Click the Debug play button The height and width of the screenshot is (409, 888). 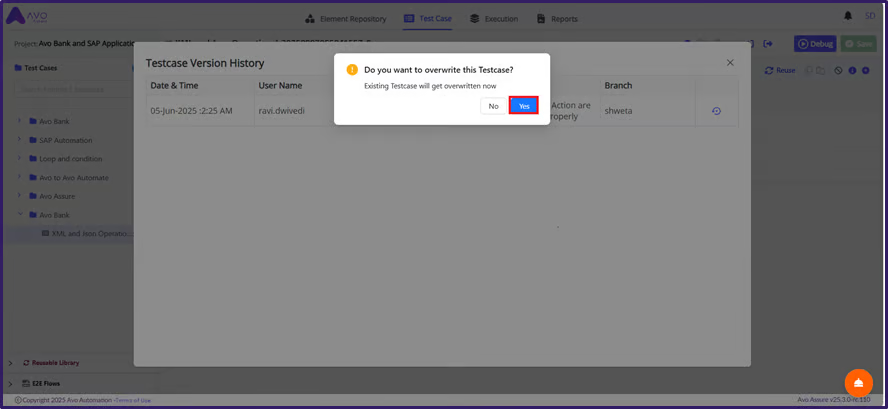pos(815,44)
